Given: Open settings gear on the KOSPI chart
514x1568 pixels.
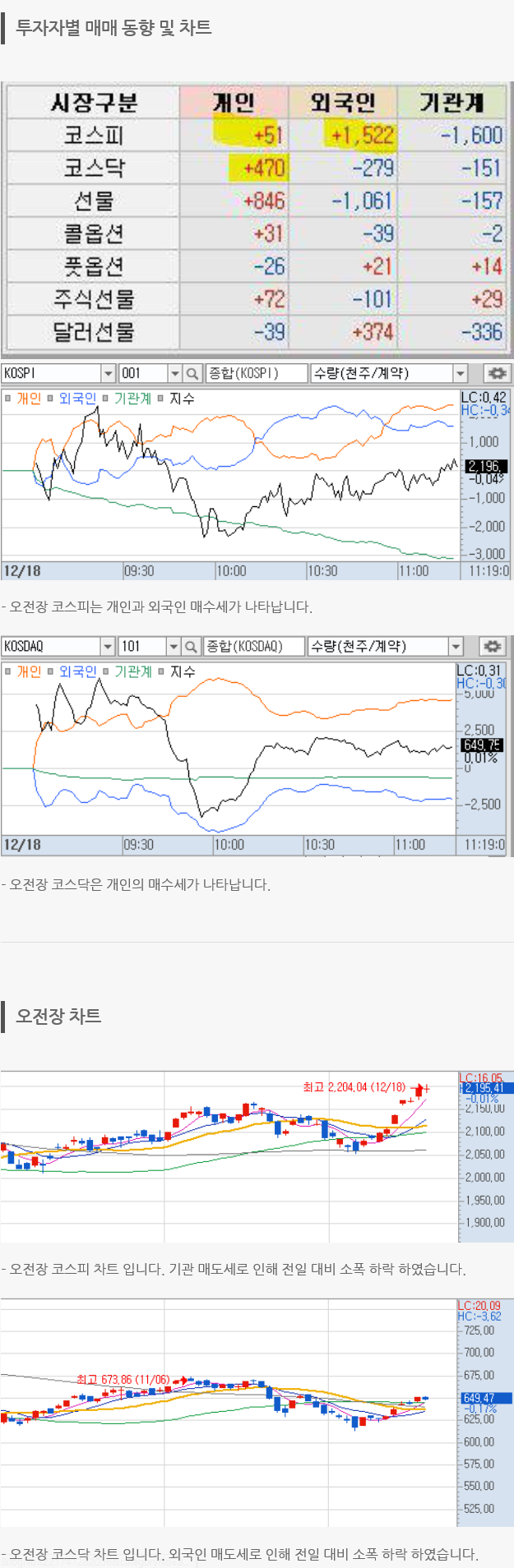Looking at the screenshot, I should pyautogui.click(x=496, y=374).
